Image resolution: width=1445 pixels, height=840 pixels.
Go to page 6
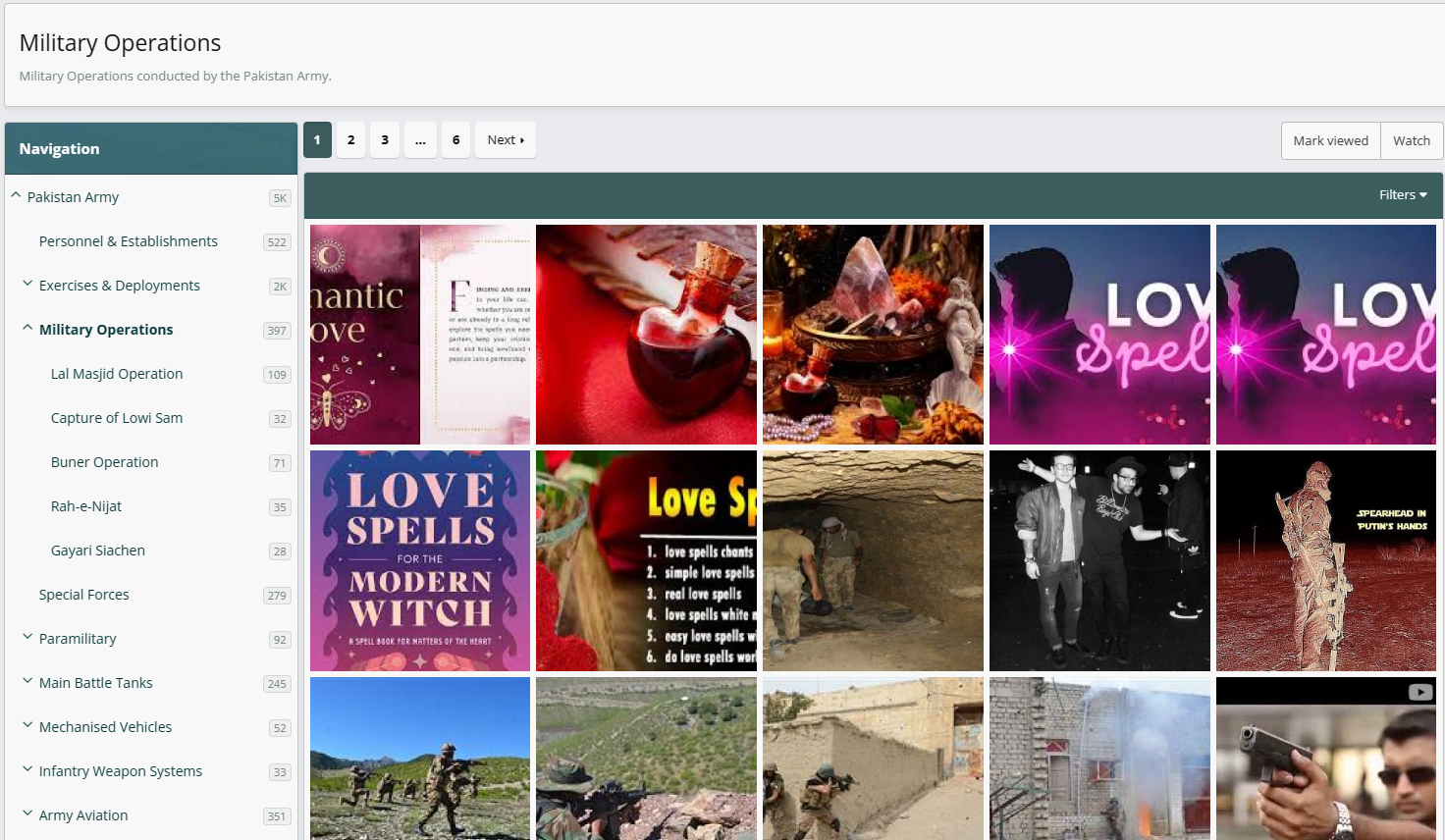pyautogui.click(x=455, y=140)
